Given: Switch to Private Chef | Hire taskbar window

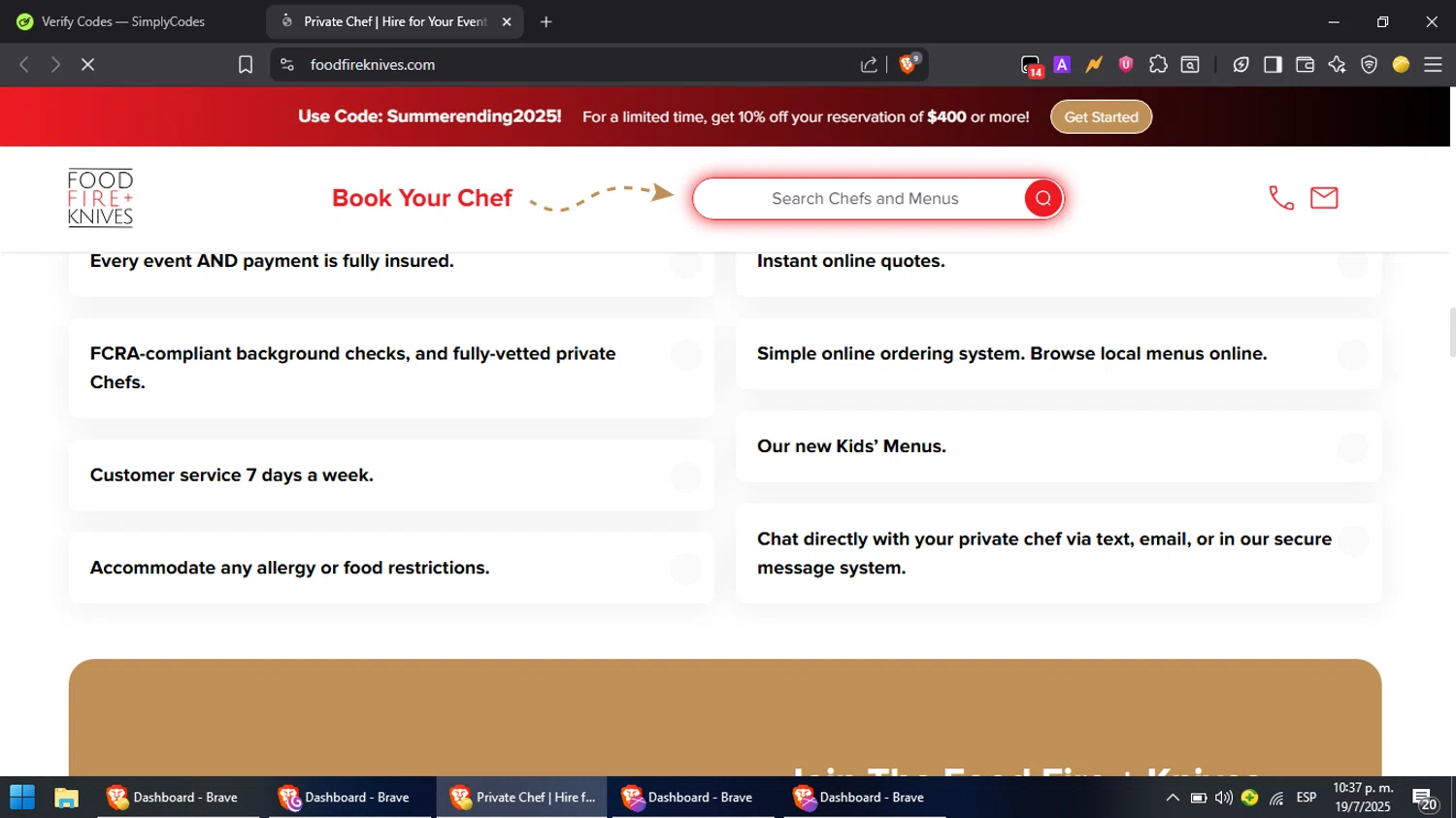Looking at the screenshot, I should (x=522, y=798).
